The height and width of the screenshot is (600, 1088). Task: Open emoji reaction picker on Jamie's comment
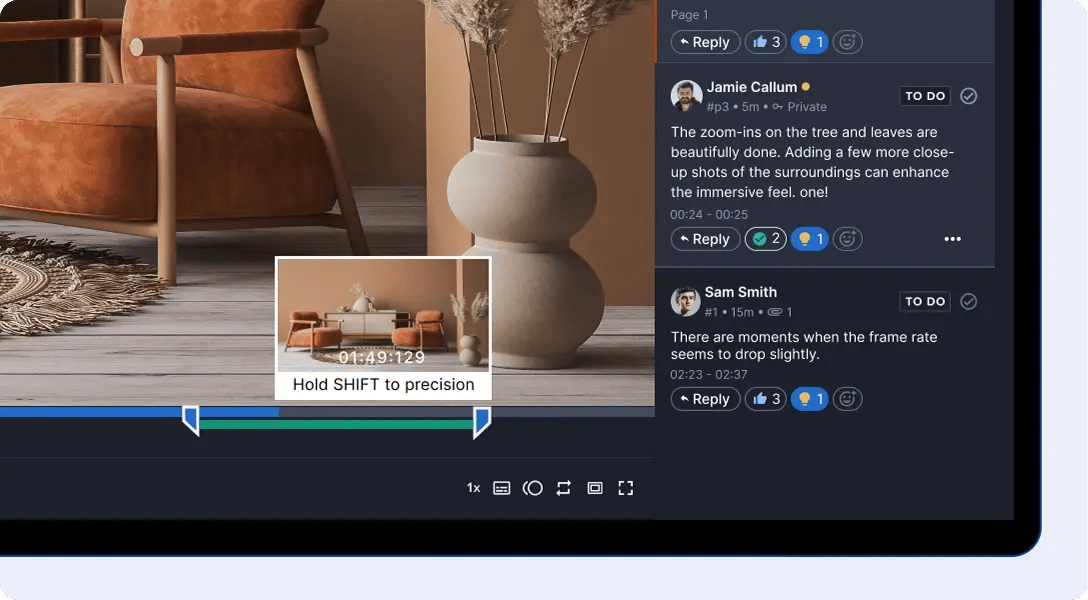coord(846,238)
